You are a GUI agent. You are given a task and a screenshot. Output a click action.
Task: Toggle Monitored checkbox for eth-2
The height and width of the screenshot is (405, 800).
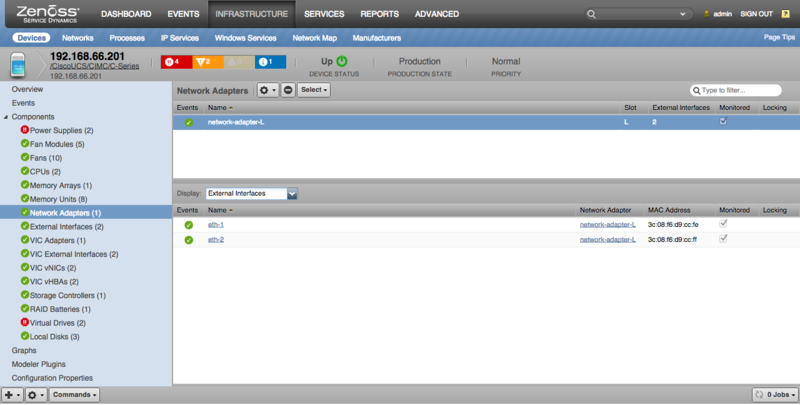tap(723, 238)
